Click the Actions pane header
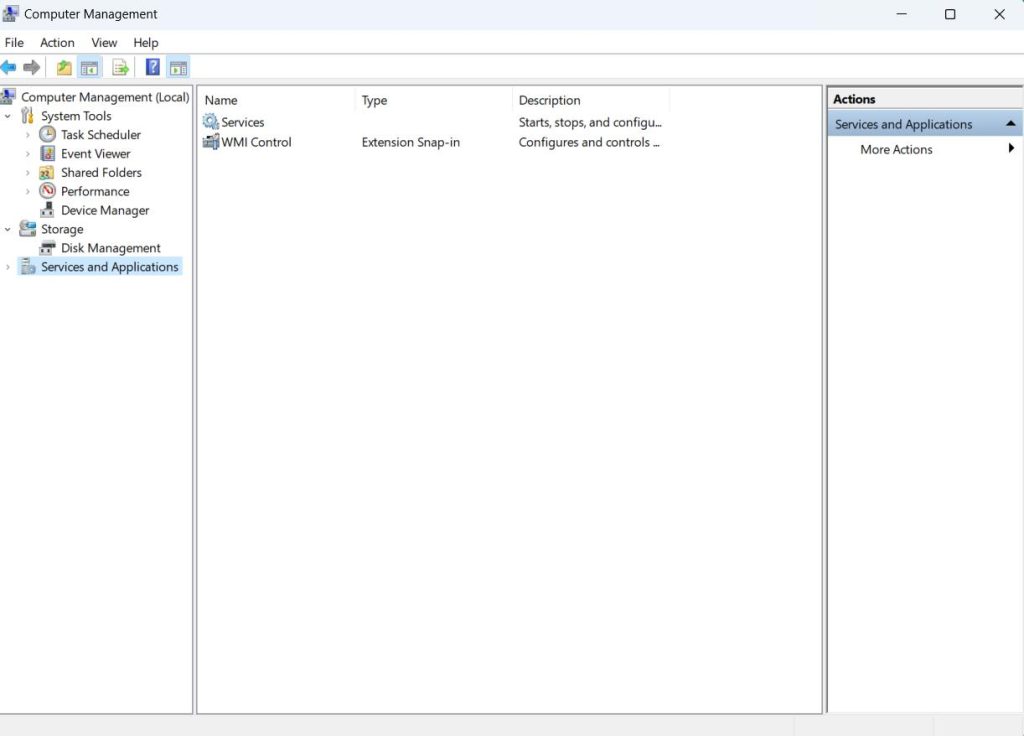This screenshot has height=736, width=1024. pos(925,99)
